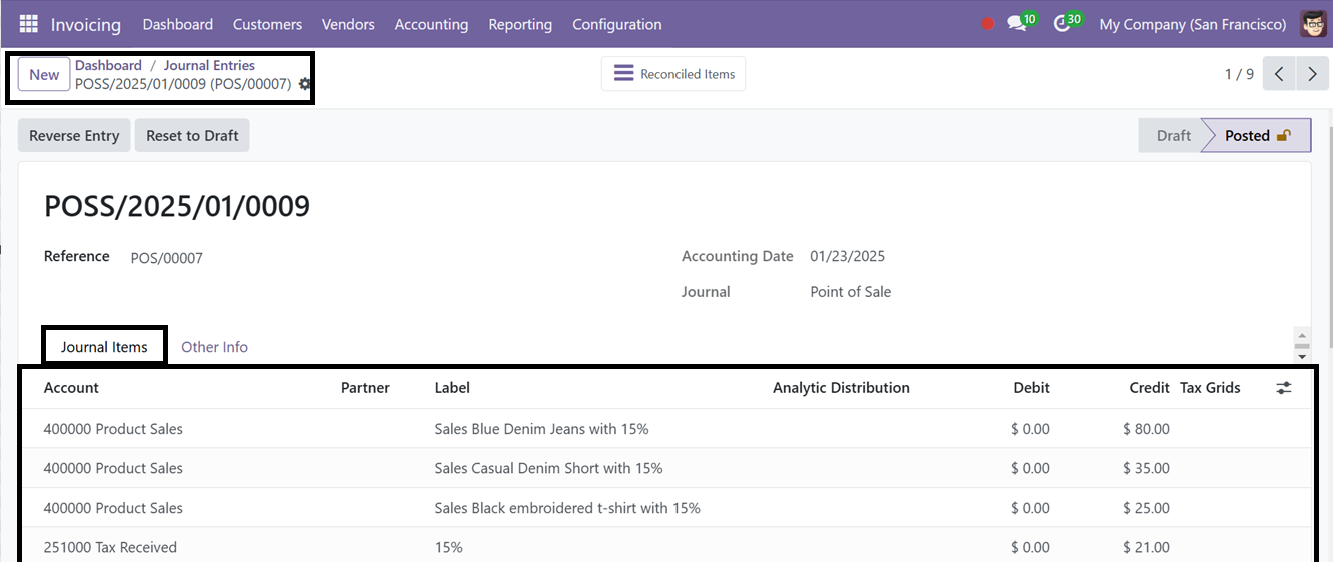Open the column options adjust icon
Viewport: 1333px width, 562px height.
(1284, 388)
